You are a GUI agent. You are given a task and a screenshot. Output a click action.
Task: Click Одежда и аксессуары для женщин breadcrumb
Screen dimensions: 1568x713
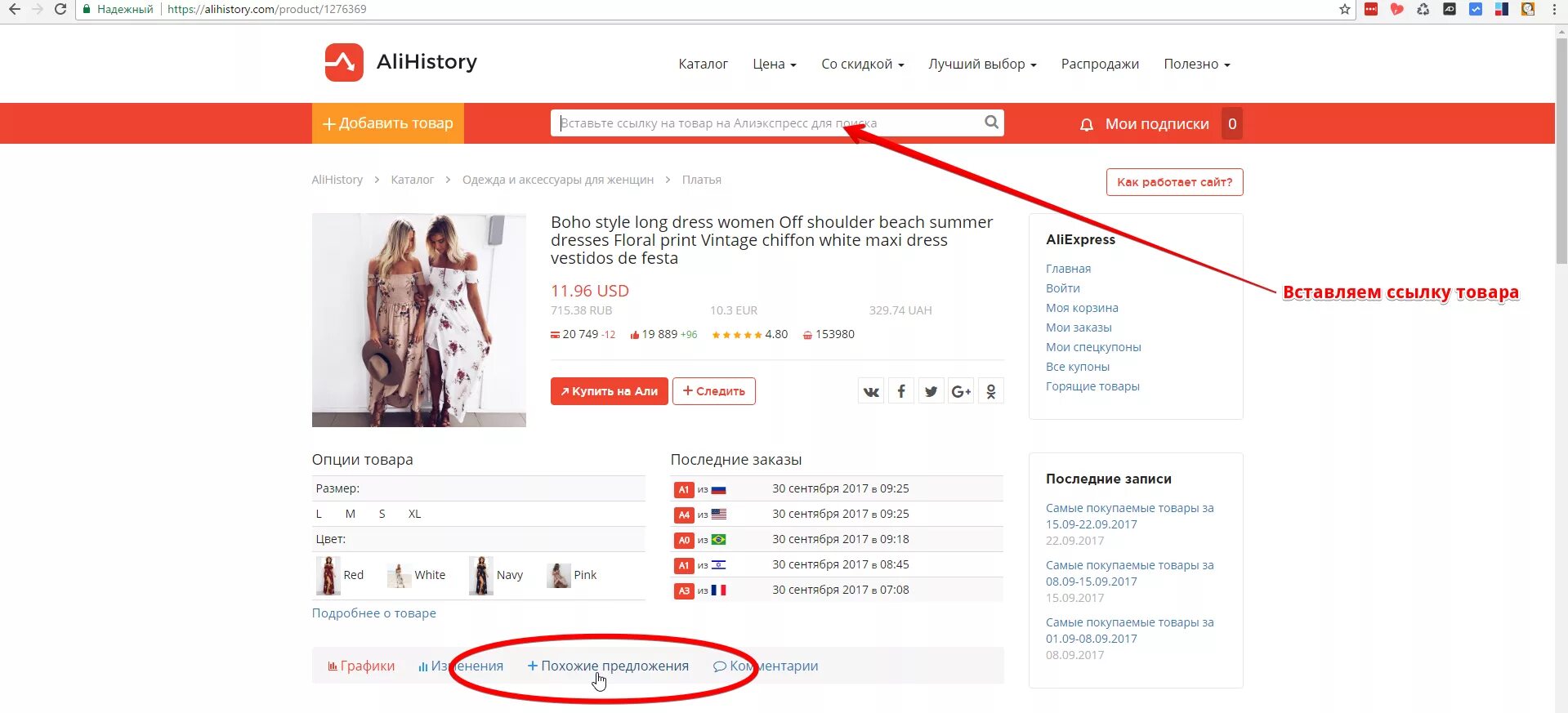click(558, 180)
